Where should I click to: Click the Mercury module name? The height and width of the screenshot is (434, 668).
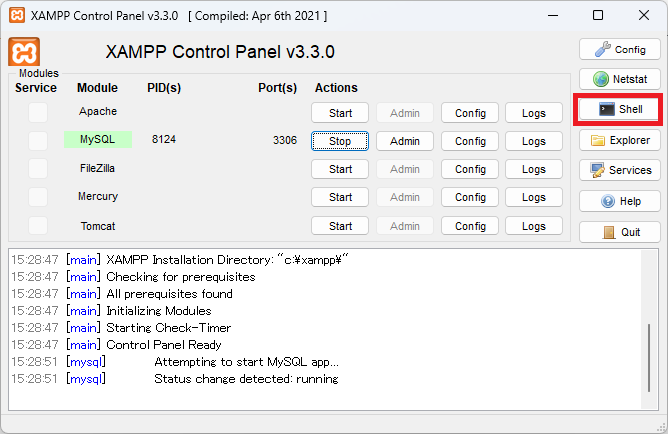click(x=98, y=196)
